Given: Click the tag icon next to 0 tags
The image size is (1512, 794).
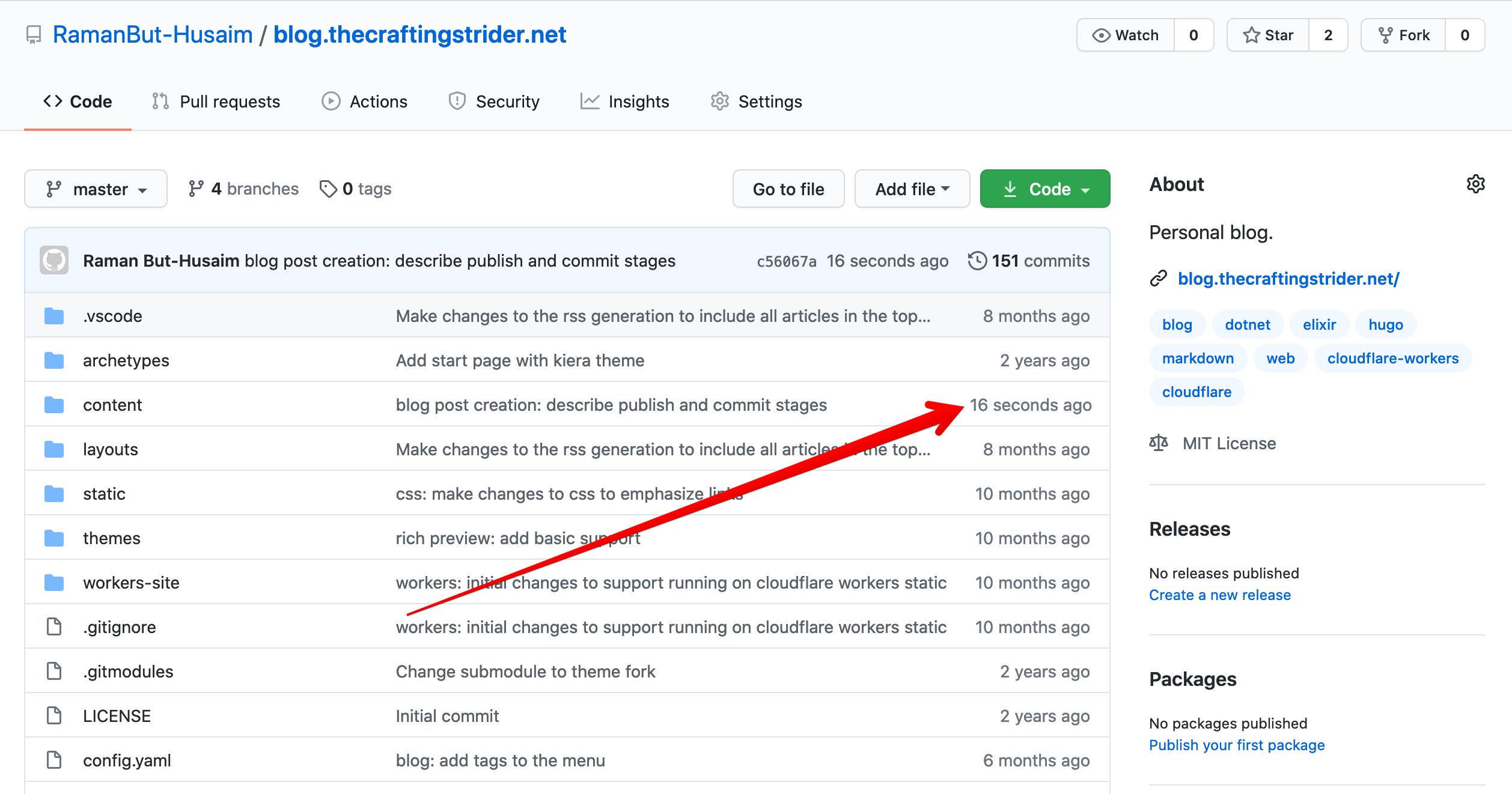Looking at the screenshot, I should coord(328,189).
